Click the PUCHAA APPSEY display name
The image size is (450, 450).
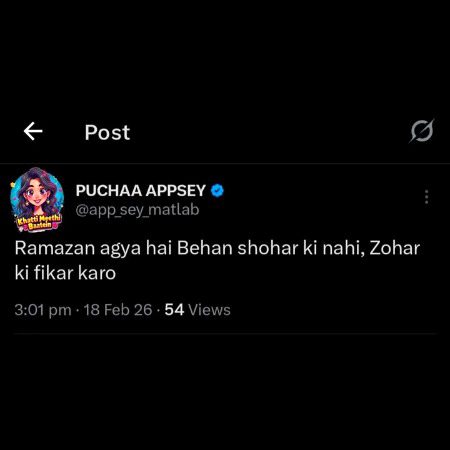[x=141, y=191]
